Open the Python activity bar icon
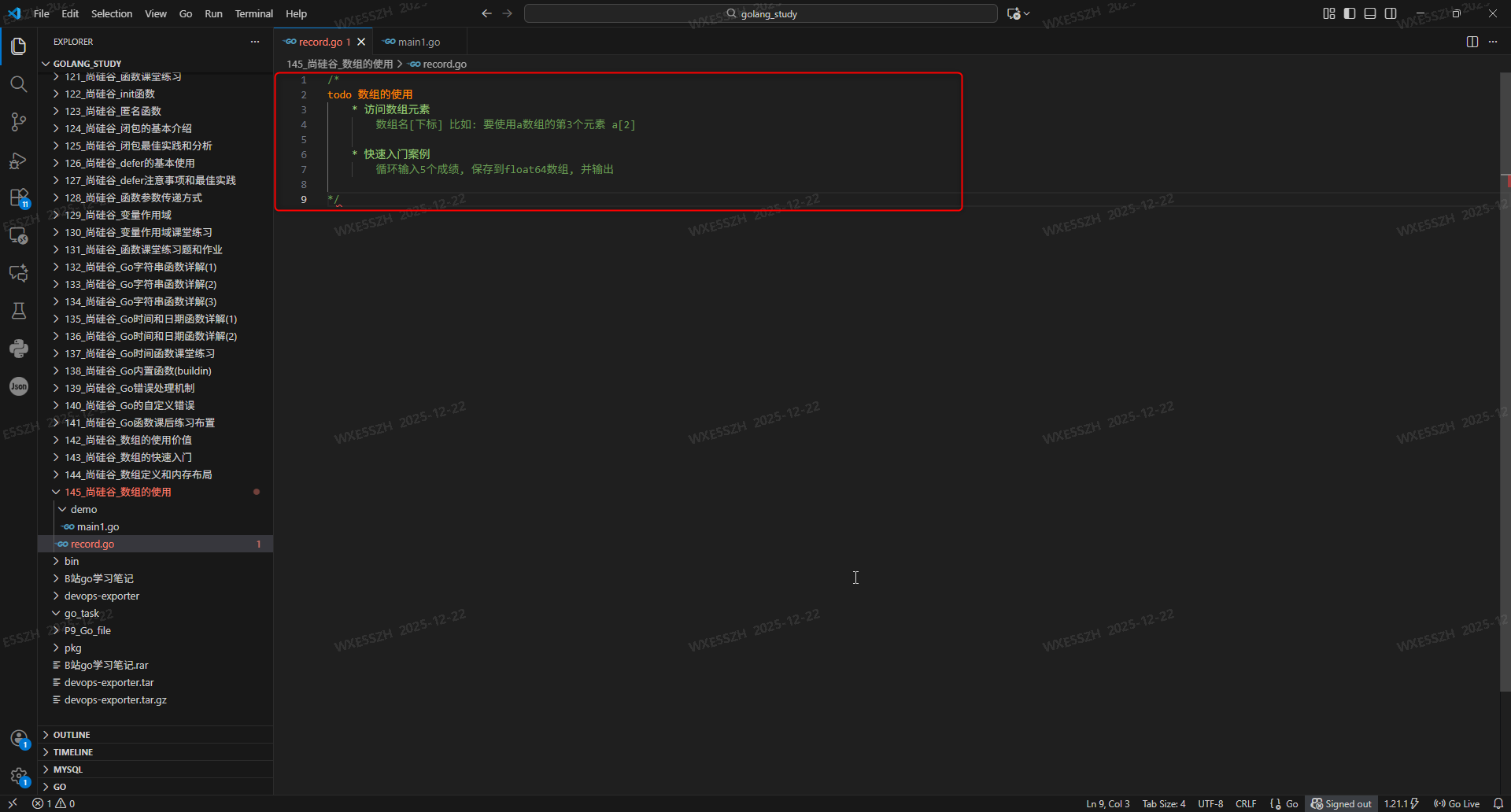The width and height of the screenshot is (1511, 812). pyautogui.click(x=19, y=349)
